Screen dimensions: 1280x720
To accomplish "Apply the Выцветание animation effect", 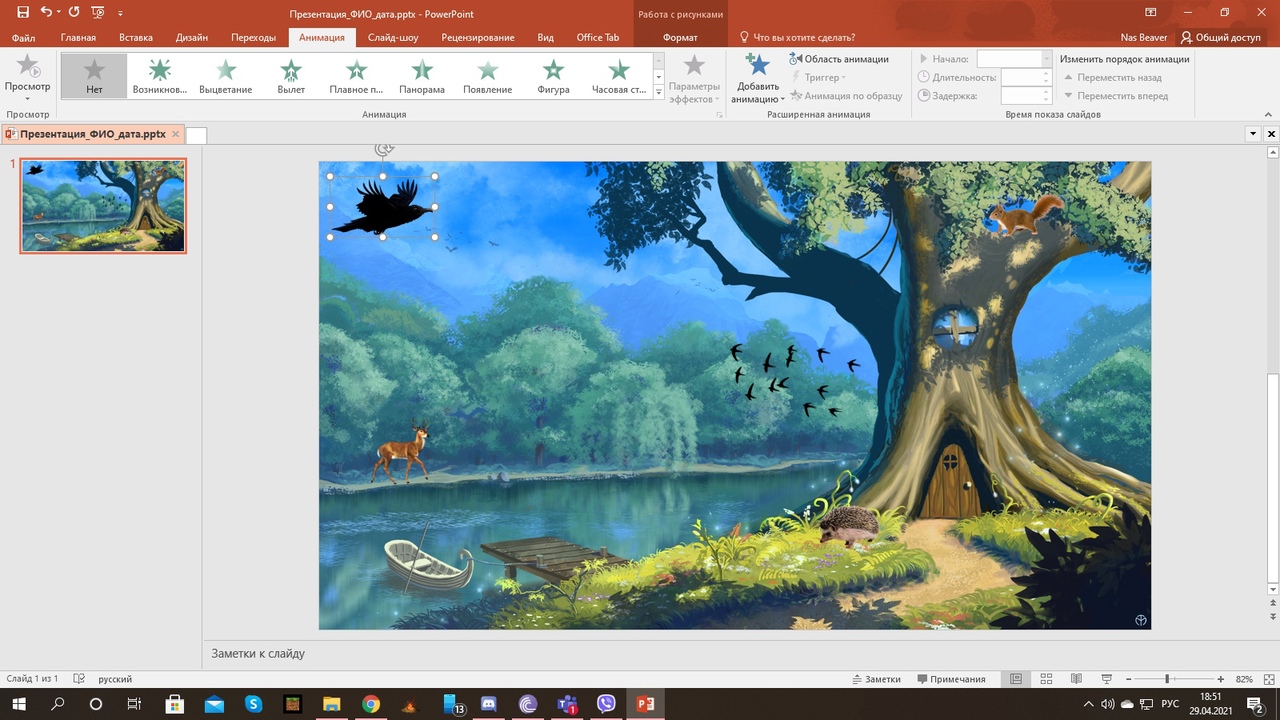I will click(x=226, y=75).
